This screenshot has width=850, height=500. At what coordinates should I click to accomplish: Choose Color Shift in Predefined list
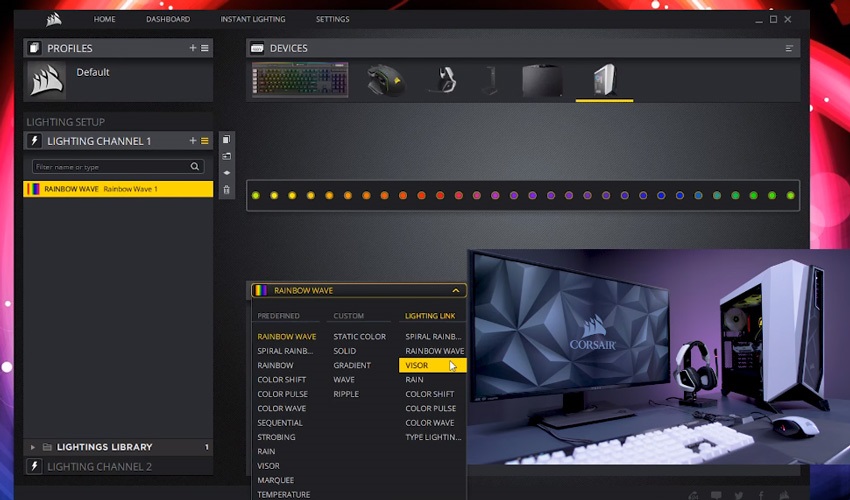pos(282,380)
